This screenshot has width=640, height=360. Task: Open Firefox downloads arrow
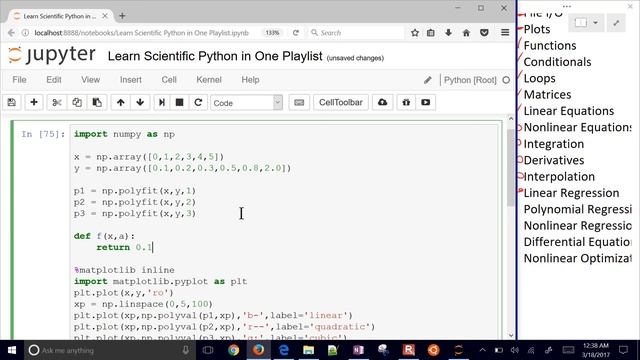point(448,33)
